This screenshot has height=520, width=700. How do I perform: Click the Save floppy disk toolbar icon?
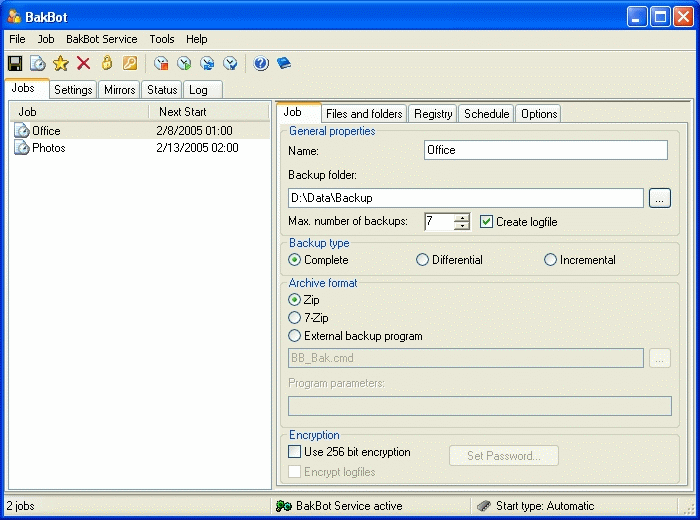click(x=15, y=63)
